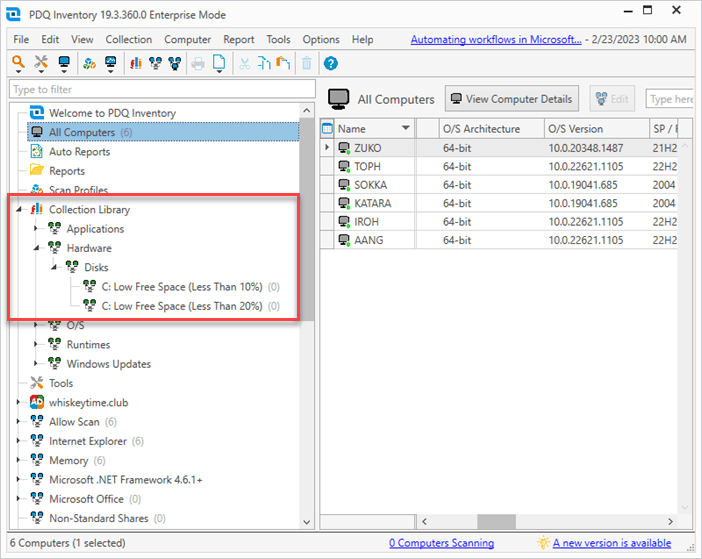Select the Non-Standard Shares collection
Screen dimensions: 702x559
98,518
